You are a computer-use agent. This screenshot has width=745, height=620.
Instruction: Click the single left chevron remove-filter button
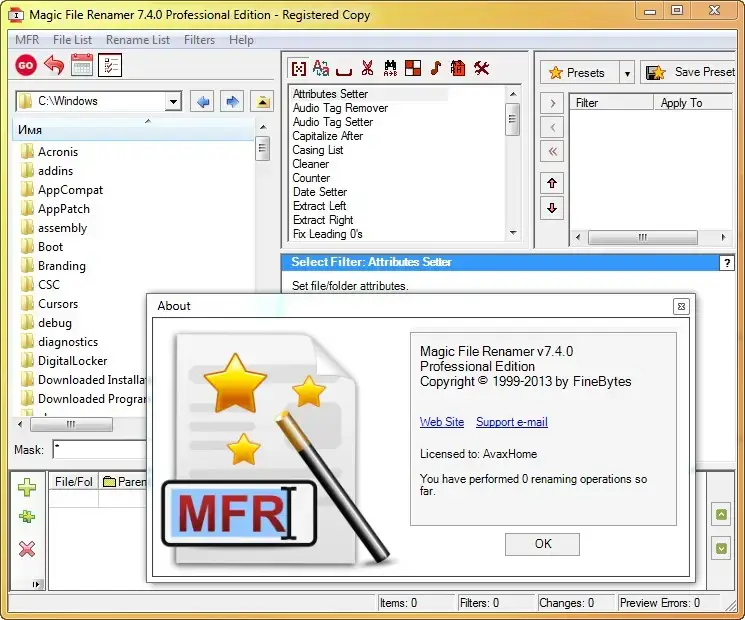(x=552, y=127)
